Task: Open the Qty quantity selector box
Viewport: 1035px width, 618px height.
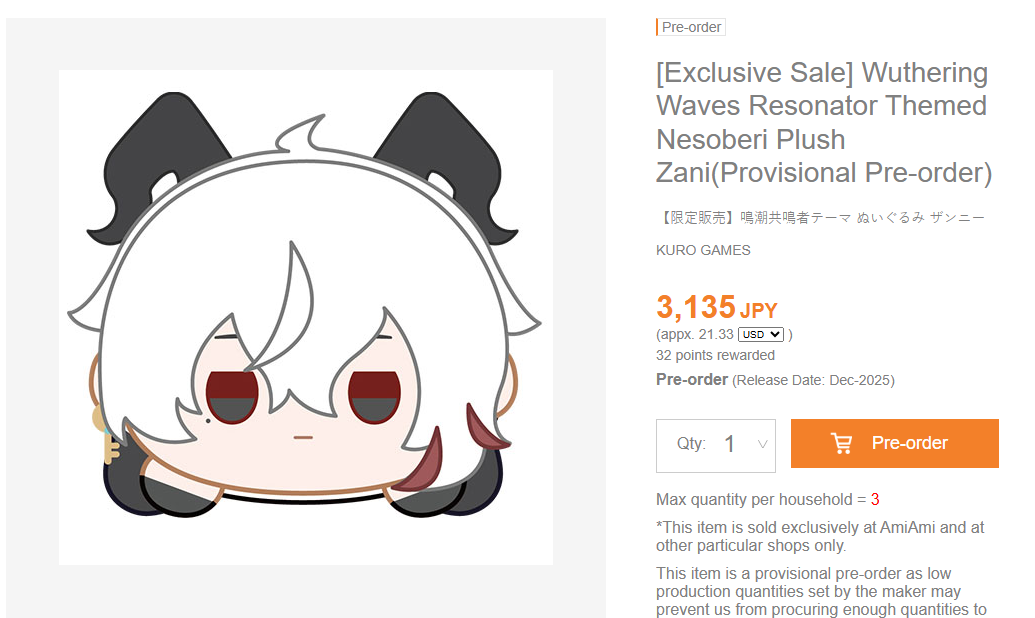Action: [x=716, y=446]
